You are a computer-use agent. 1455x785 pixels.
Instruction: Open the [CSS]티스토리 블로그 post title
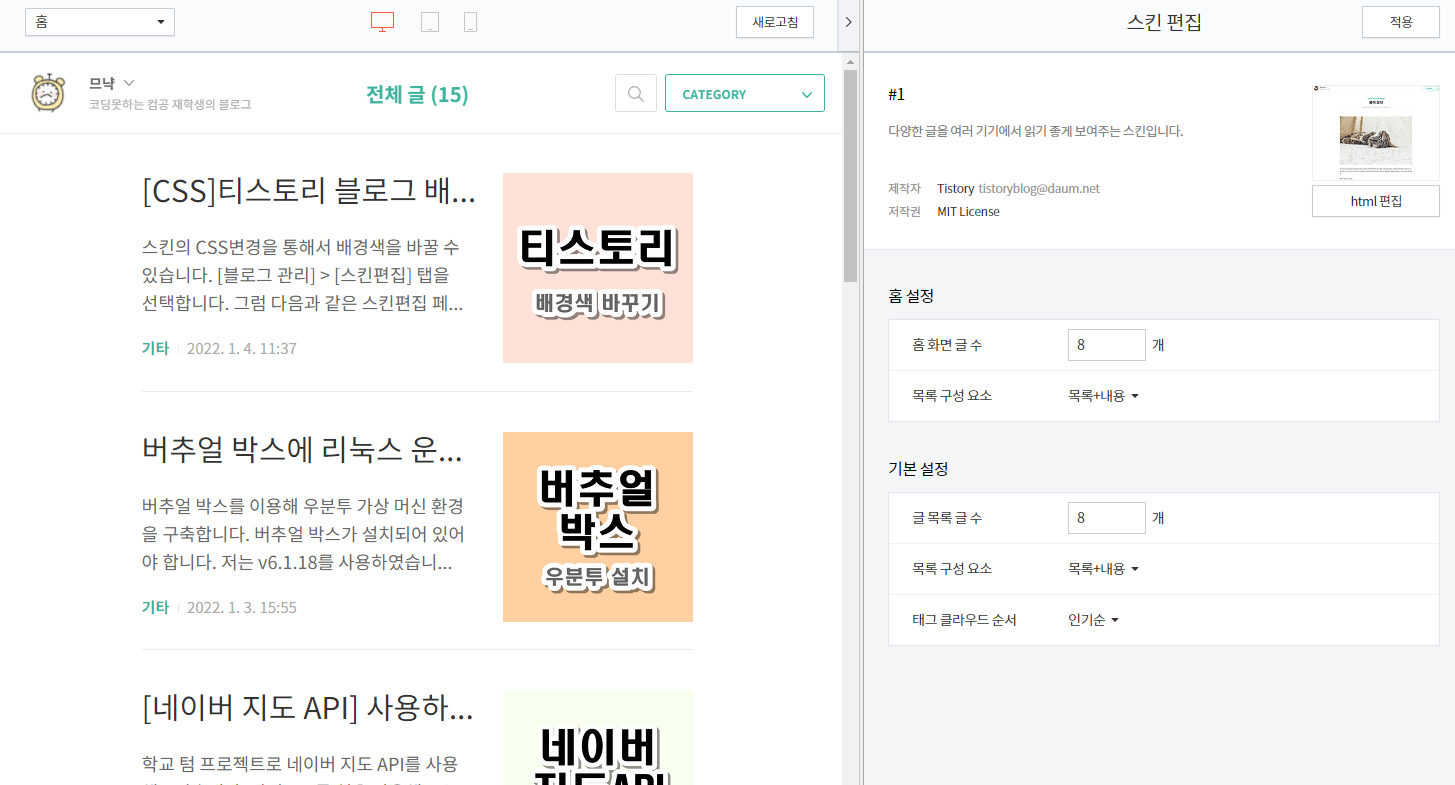[309, 192]
